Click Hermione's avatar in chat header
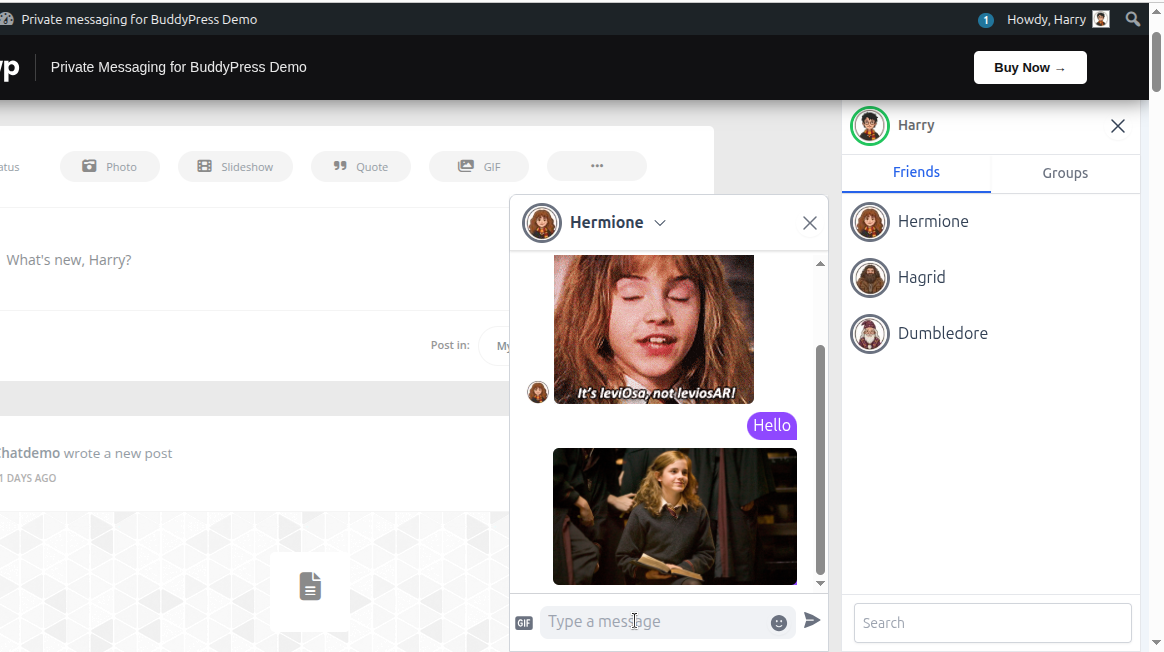The image size is (1164, 652). [542, 223]
